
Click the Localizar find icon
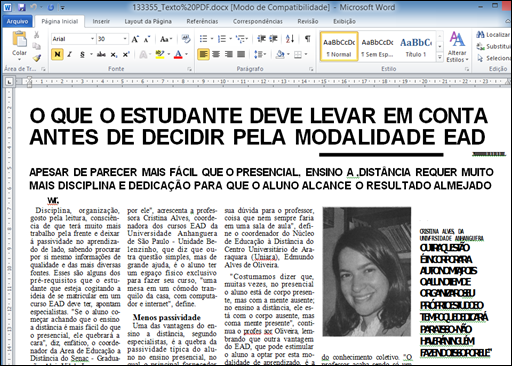click(481, 34)
